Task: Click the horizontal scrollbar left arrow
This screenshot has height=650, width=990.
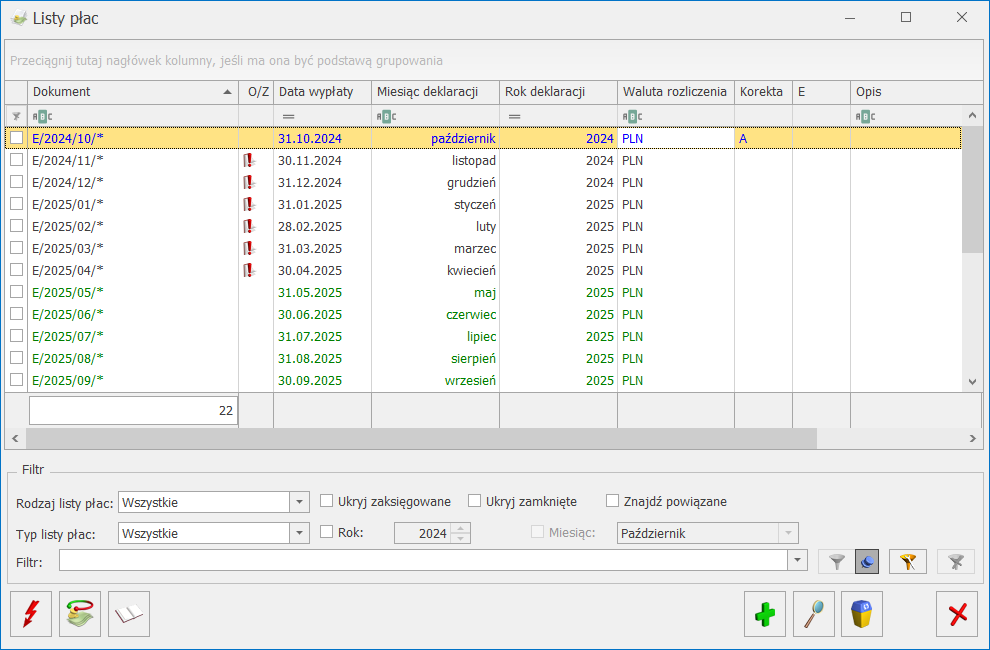Action: 15,438
